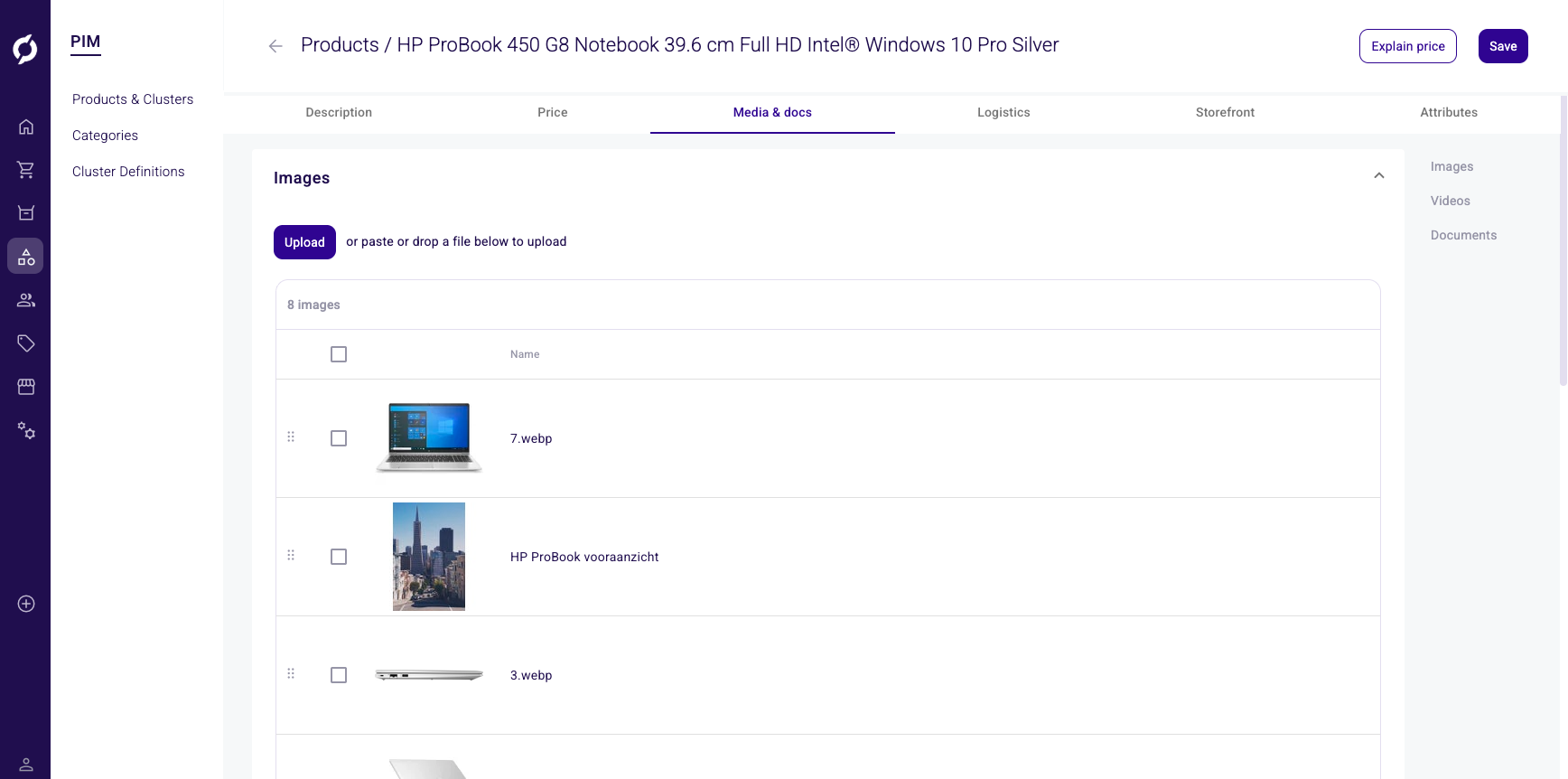Check the box for 3.webp
Screen dimensions: 1568x779
[339, 675]
